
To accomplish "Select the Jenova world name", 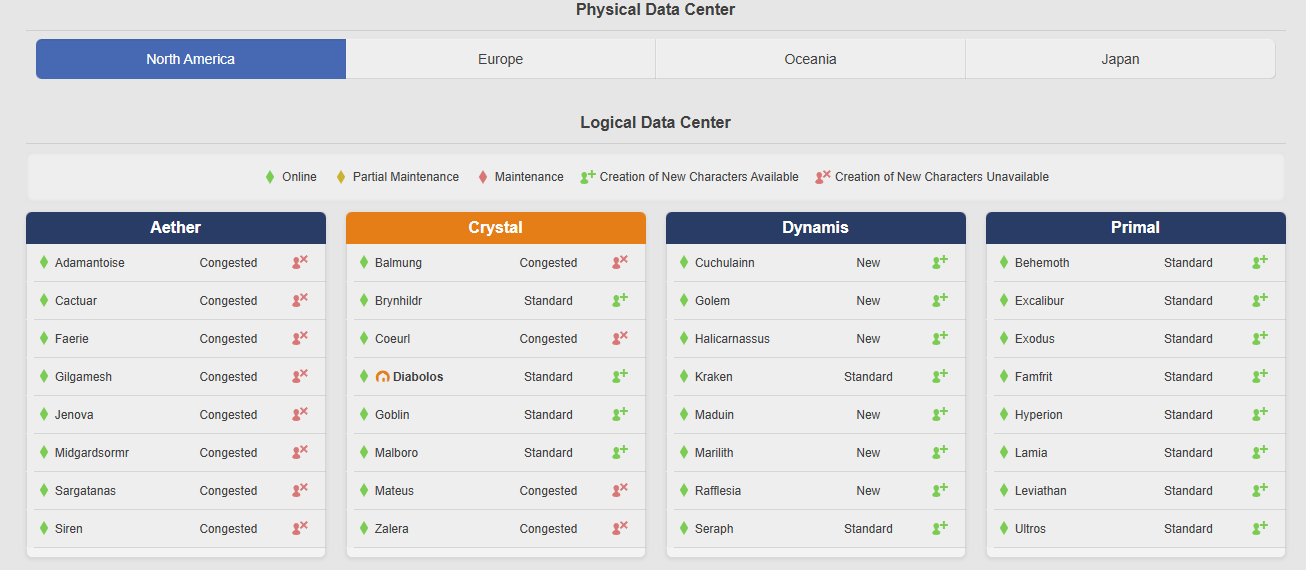I will tap(74, 415).
